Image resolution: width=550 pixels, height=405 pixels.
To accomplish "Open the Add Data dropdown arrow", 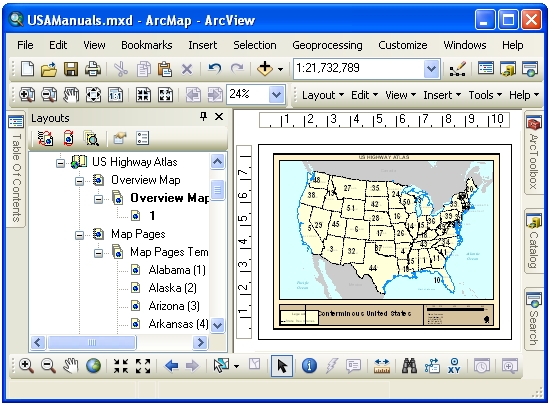I will pyautogui.click(x=280, y=69).
